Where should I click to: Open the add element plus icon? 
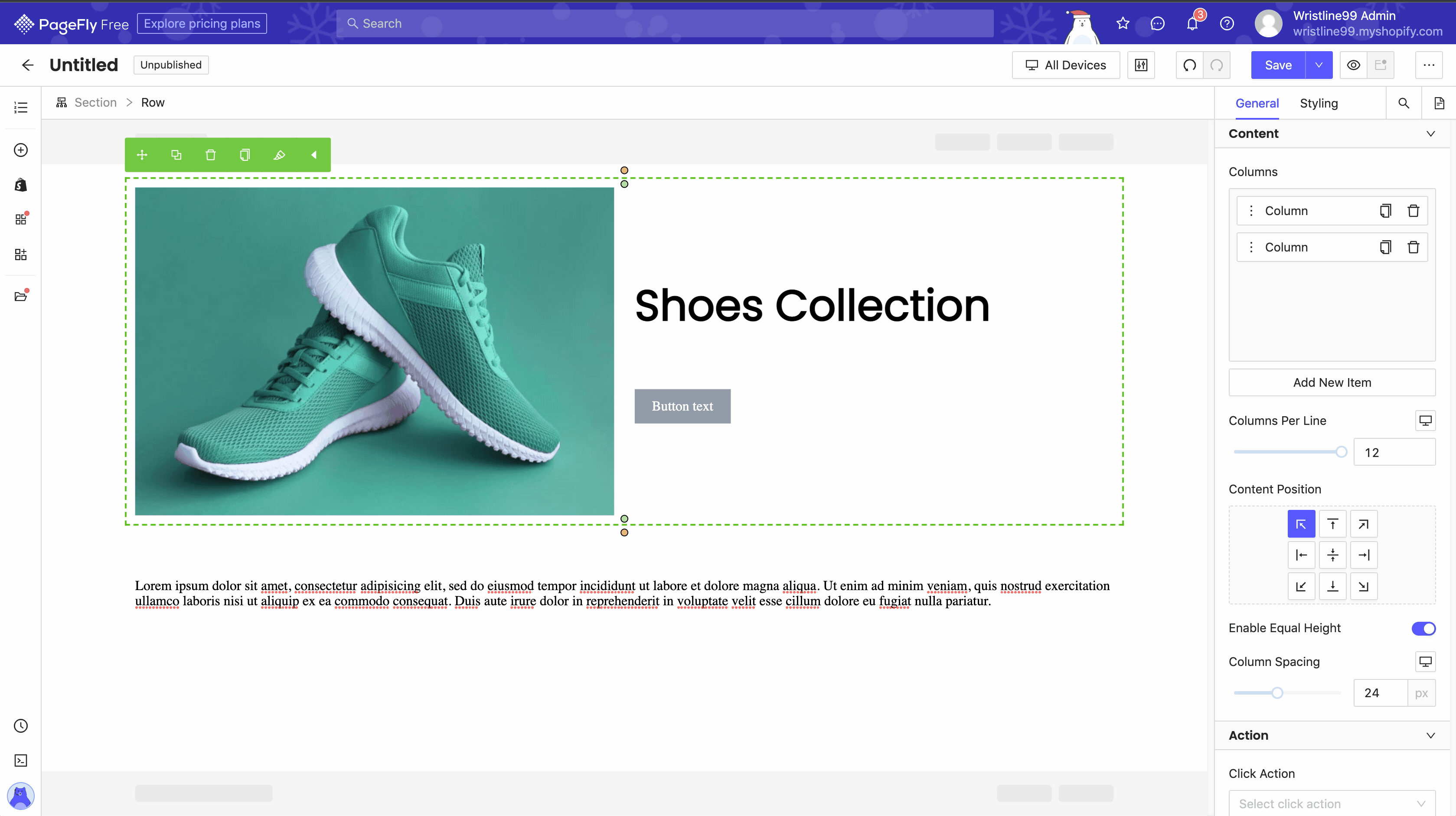(21, 150)
